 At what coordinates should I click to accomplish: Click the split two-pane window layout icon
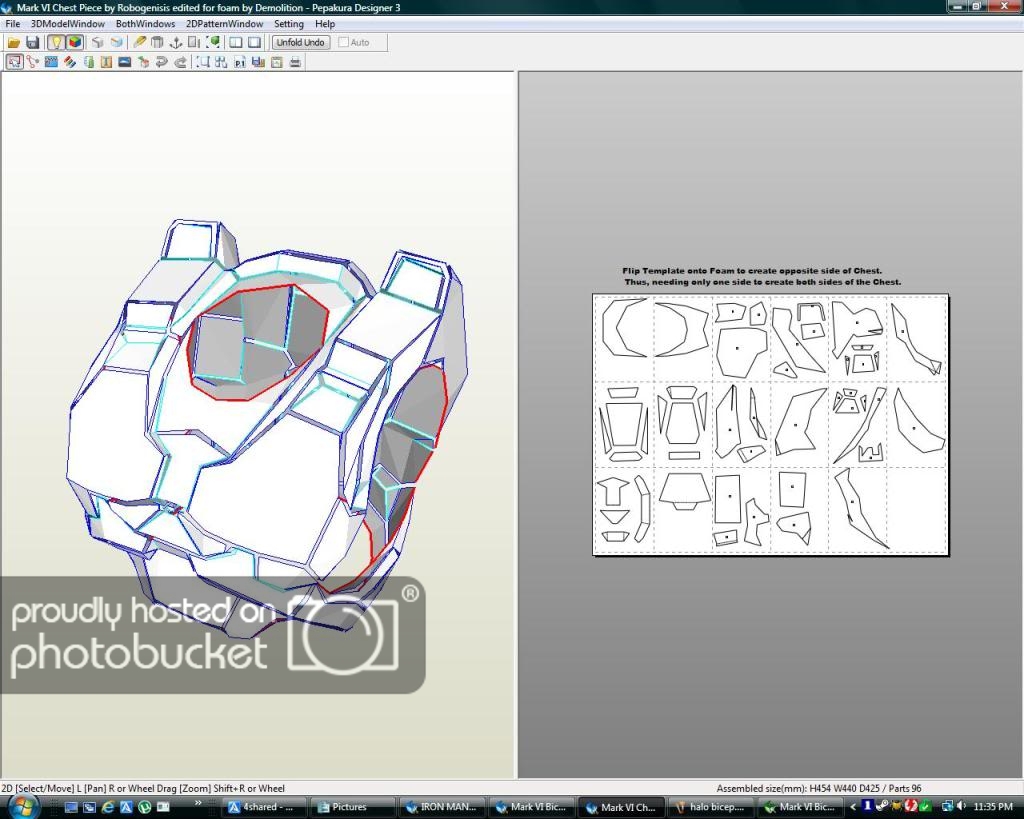click(236, 42)
